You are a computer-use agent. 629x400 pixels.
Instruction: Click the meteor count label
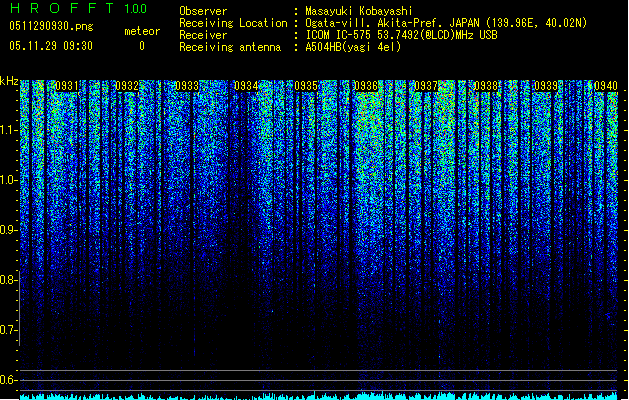pos(142,31)
